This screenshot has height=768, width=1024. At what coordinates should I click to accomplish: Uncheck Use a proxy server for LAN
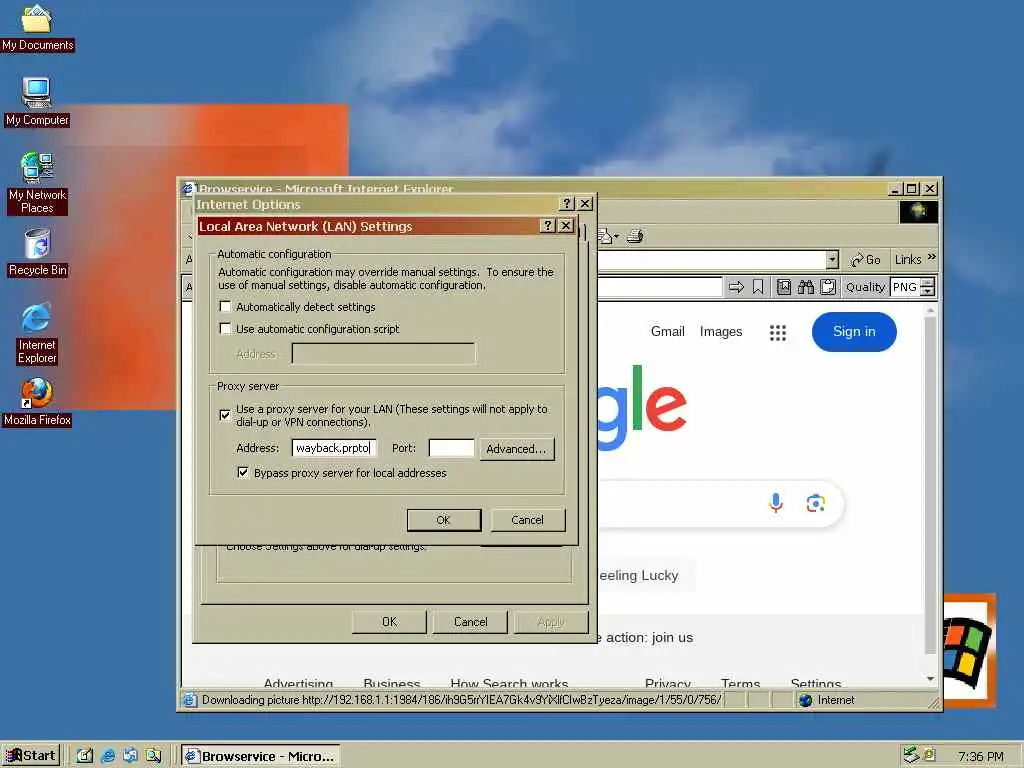pos(225,415)
